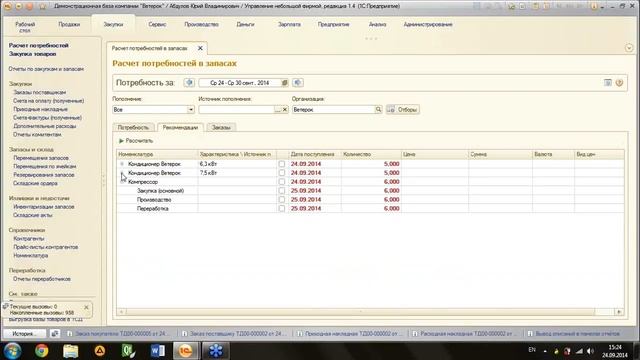640x360 pixels.
Task: Open the Рабочий стол section
Action: coord(25,27)
